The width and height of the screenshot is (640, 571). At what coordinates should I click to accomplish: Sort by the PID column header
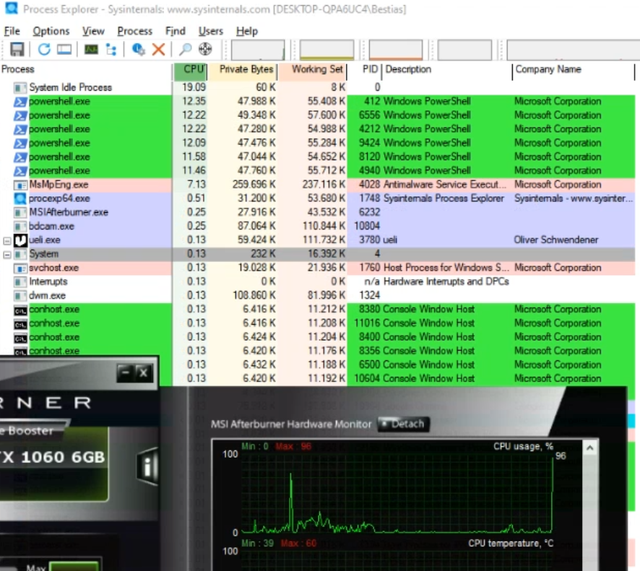click(365, 71)
